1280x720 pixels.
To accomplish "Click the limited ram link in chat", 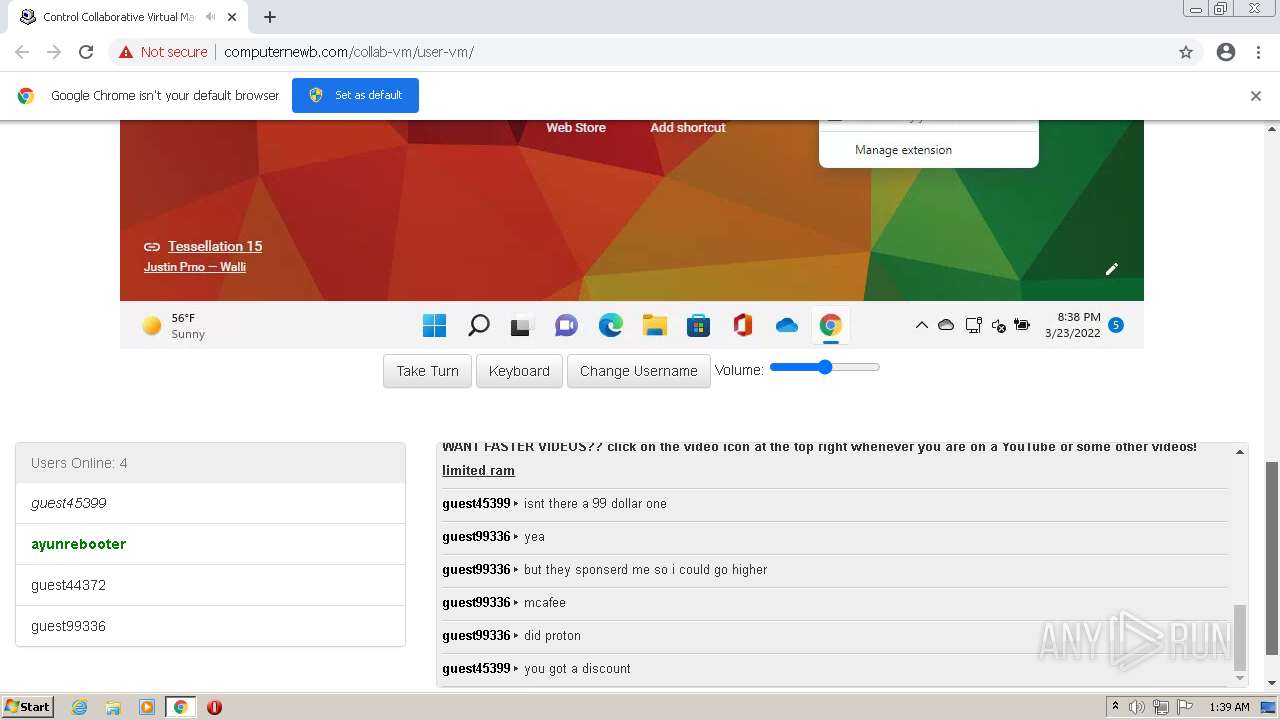I will (x=478, y=470).
